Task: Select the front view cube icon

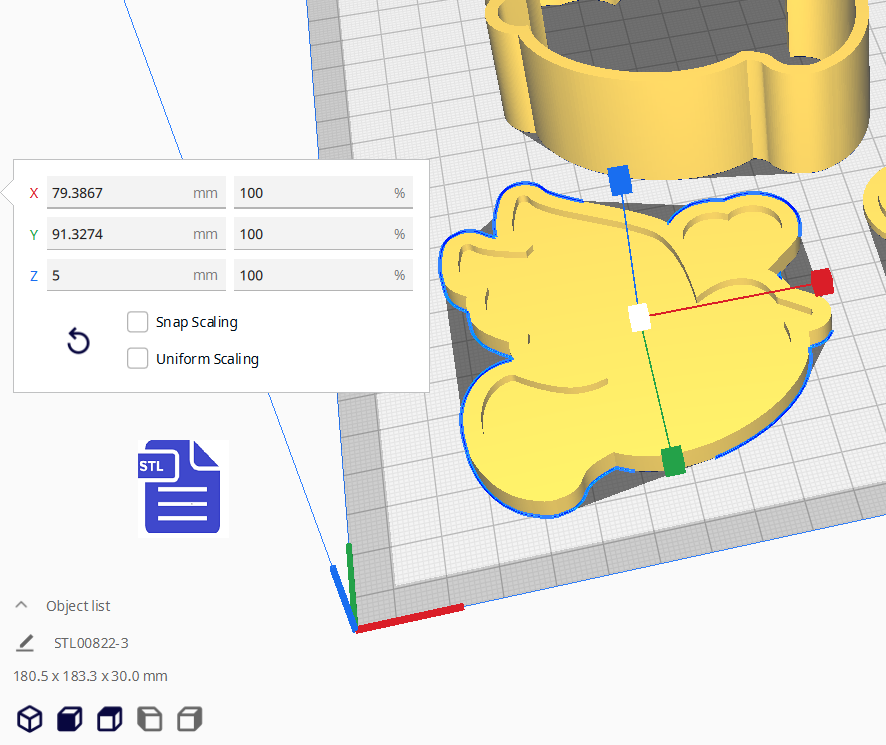Action: click(69, 718)
